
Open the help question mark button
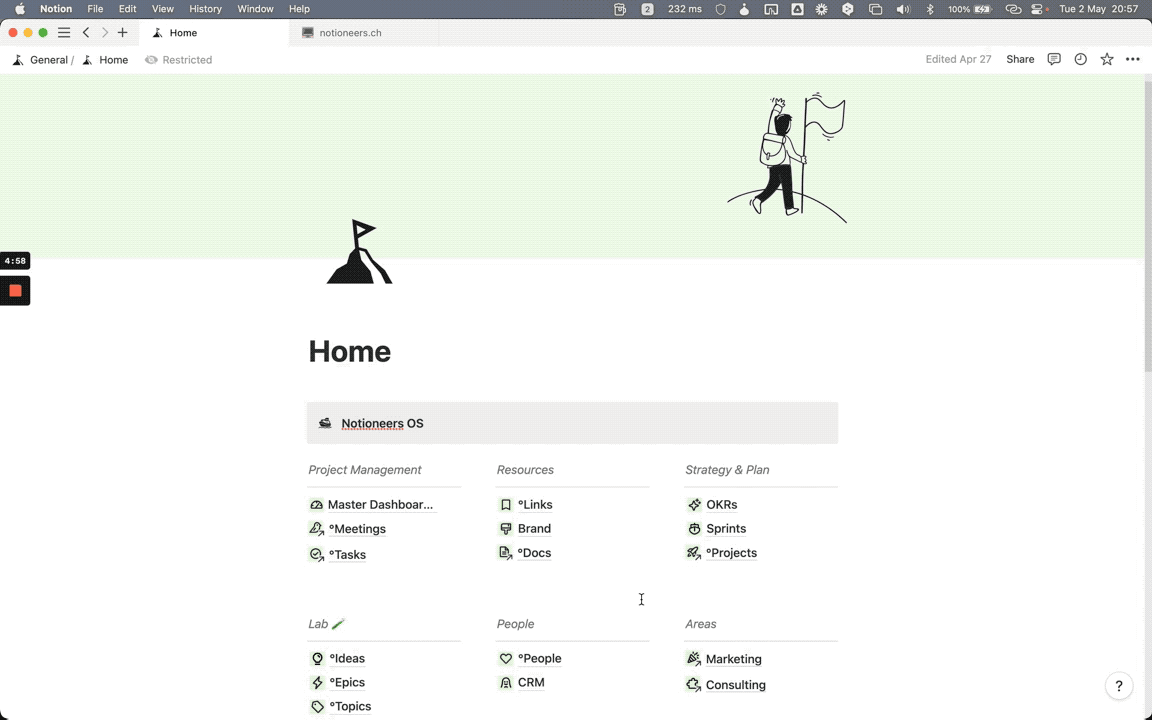click(x=1119, y=686)
